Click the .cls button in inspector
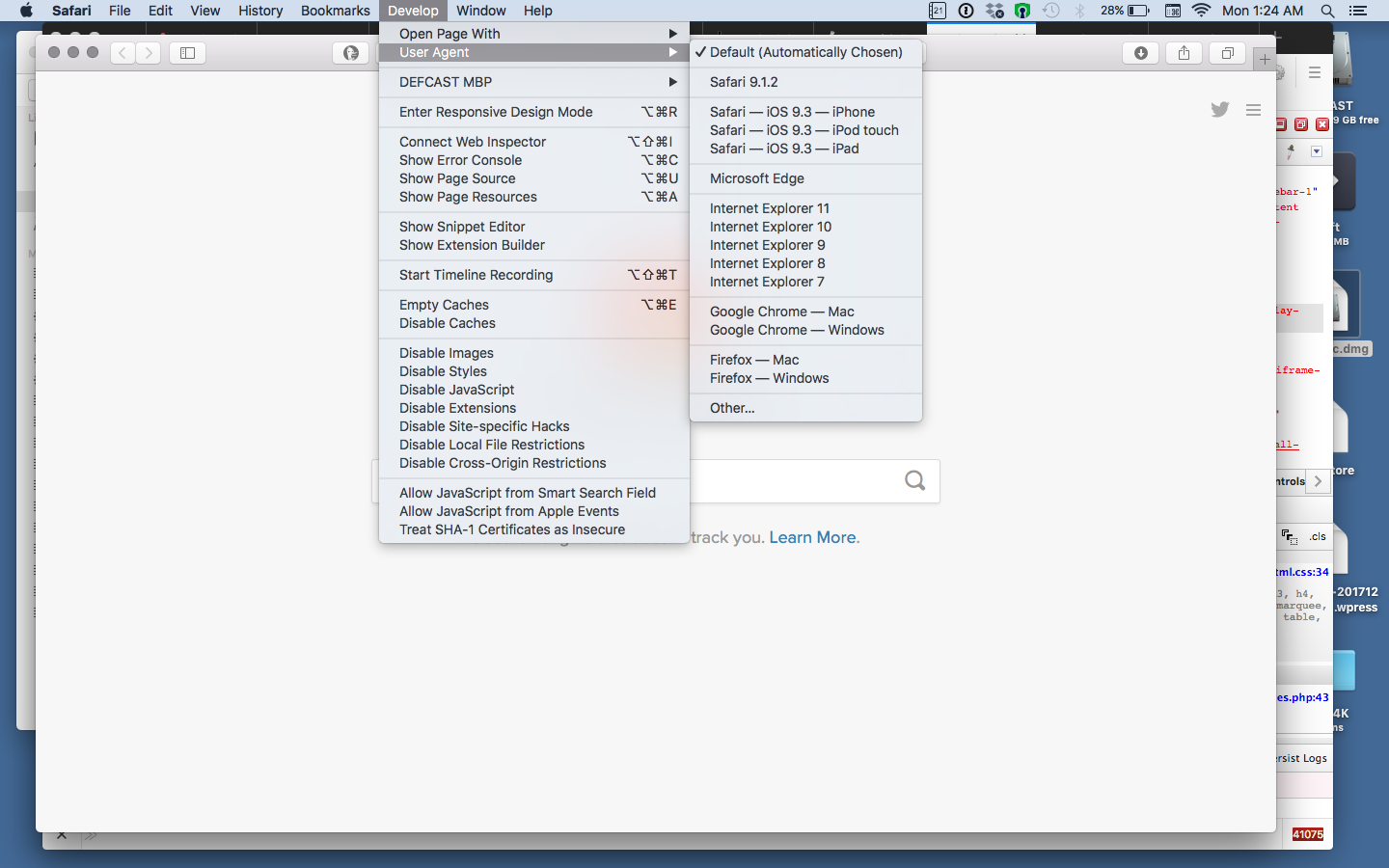 (x=1318, y=536)
